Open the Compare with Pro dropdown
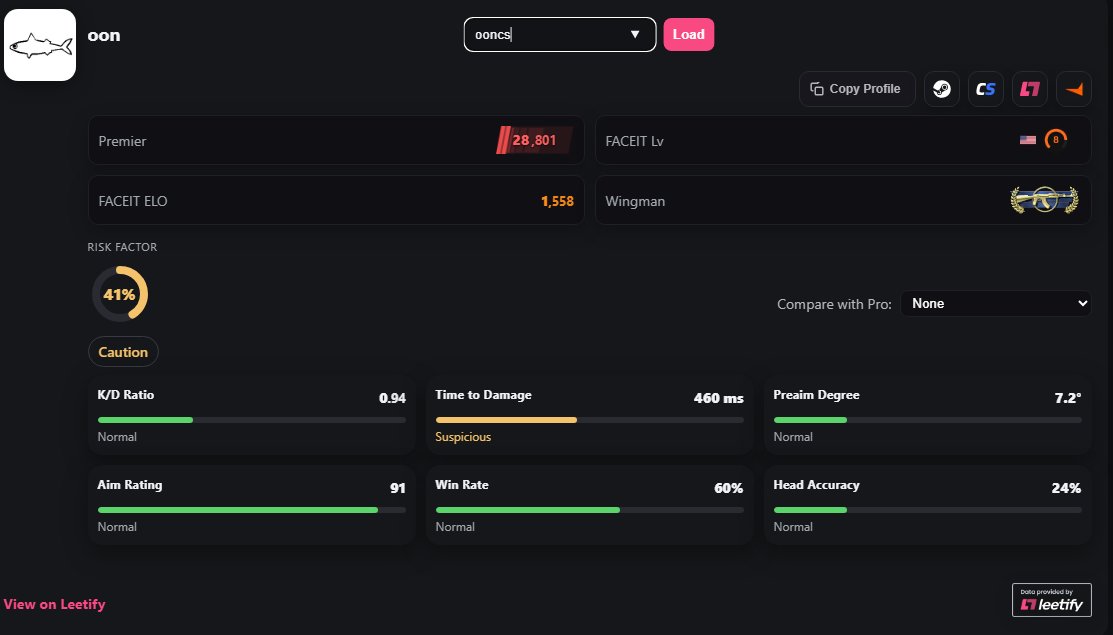 [995, 304]
